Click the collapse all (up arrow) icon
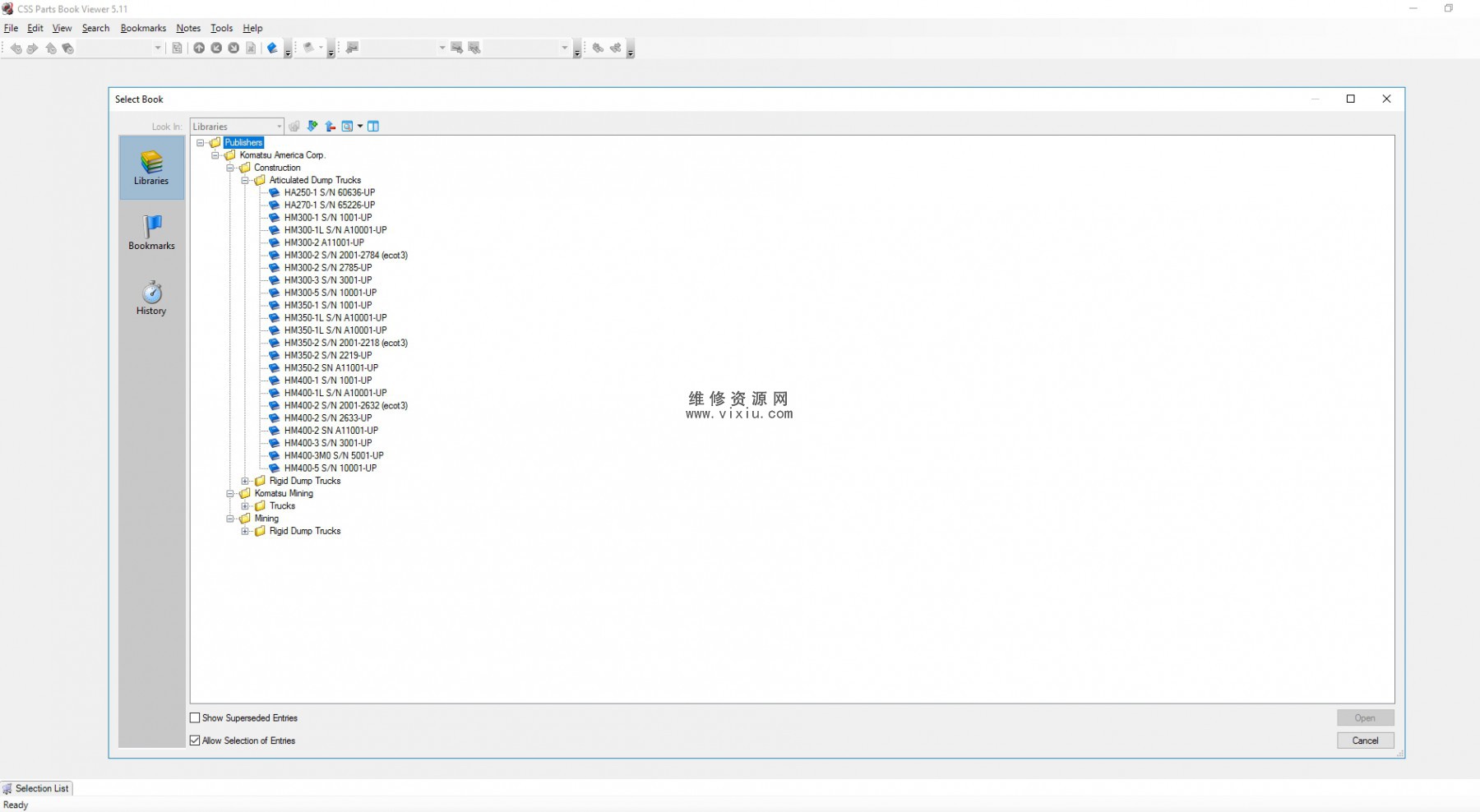Image resolution: width=1480 pixels, height=812 pixels. pos(330,126)
